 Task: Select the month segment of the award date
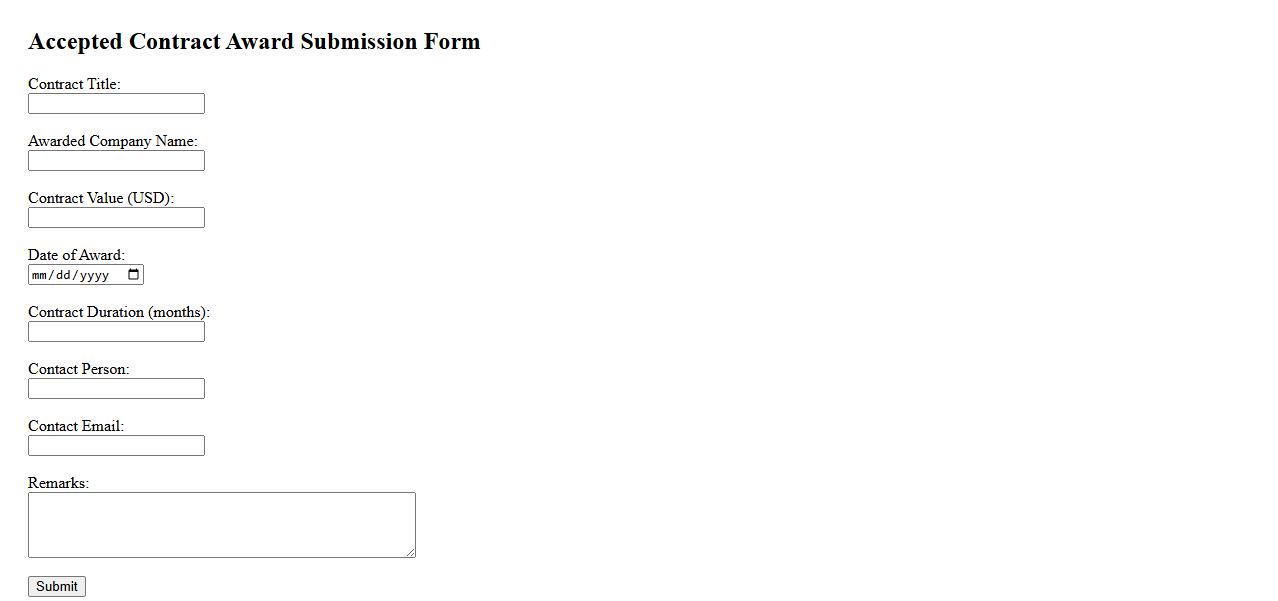pyautogui.click(x=40, y=275)
